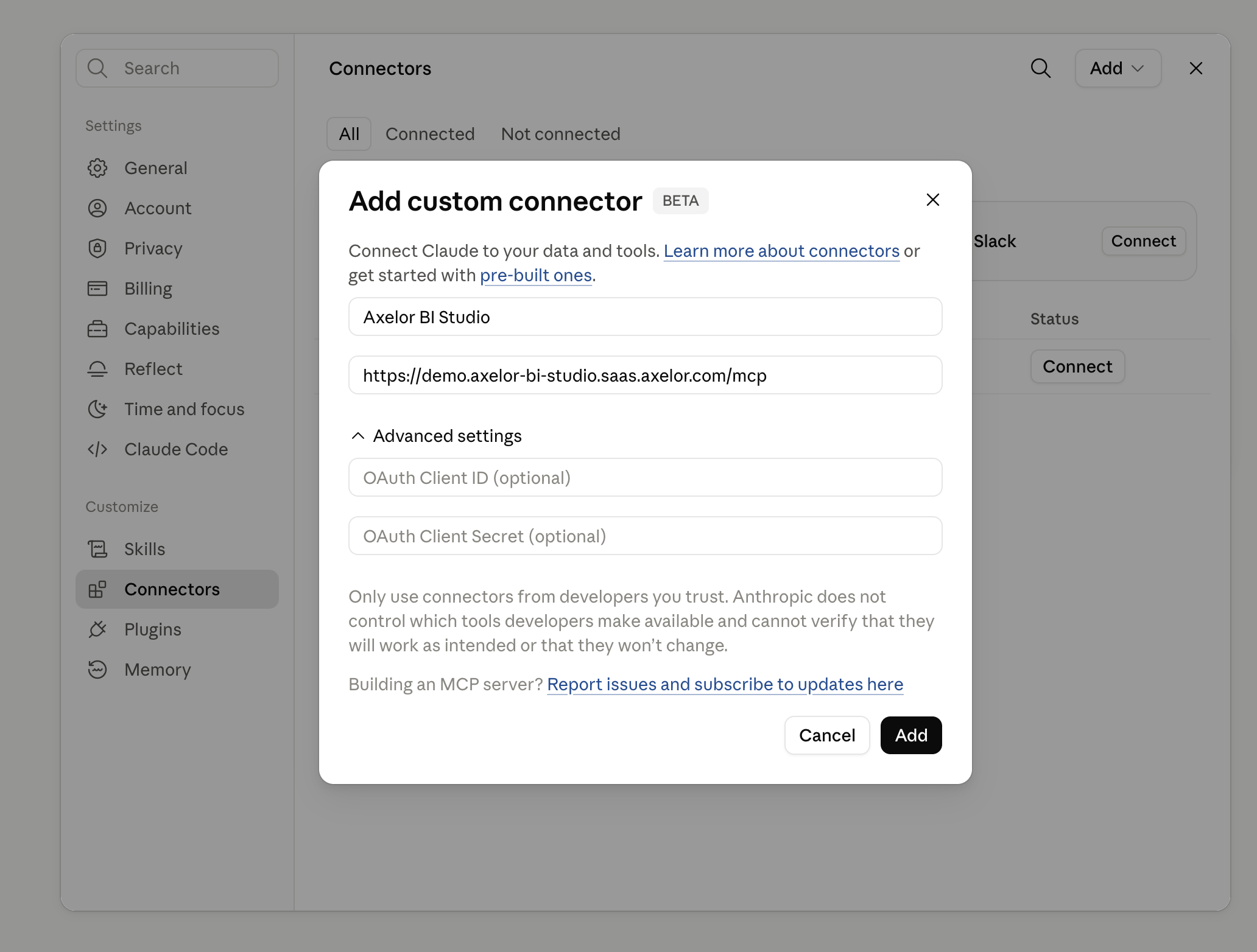1257x952 pixels.
Task: Click Connect button under Status column
Action: click(x=1077, y=366)
